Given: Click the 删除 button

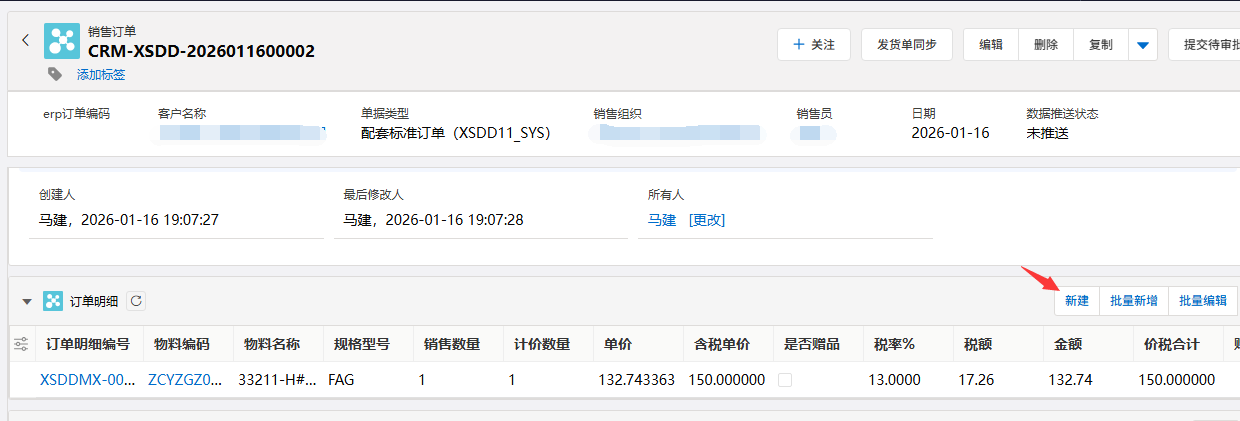Looking at the screenshot, I should click(x=1046, y=45).
